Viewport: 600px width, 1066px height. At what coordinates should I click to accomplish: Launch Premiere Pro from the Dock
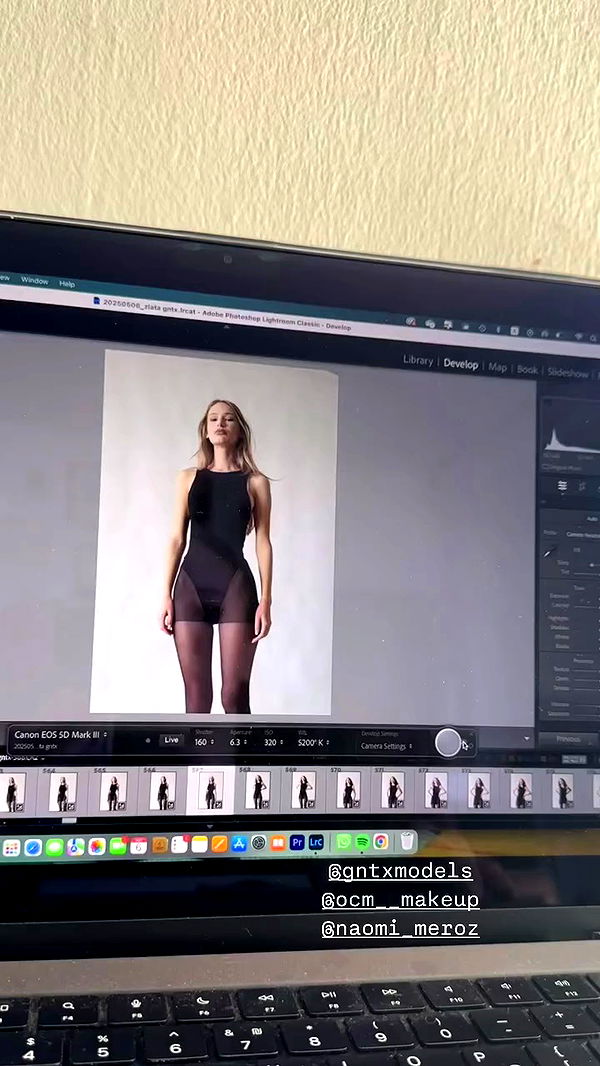click(x=297, y=842)
